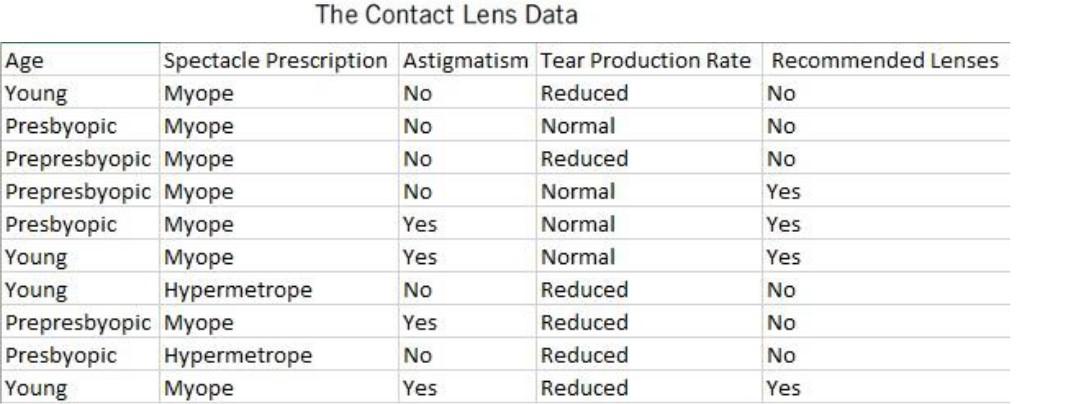Viewport: 1092px width, 404px height.
Task: Select Presbyopic age cell in second row
Action: (x=80, y=125)
